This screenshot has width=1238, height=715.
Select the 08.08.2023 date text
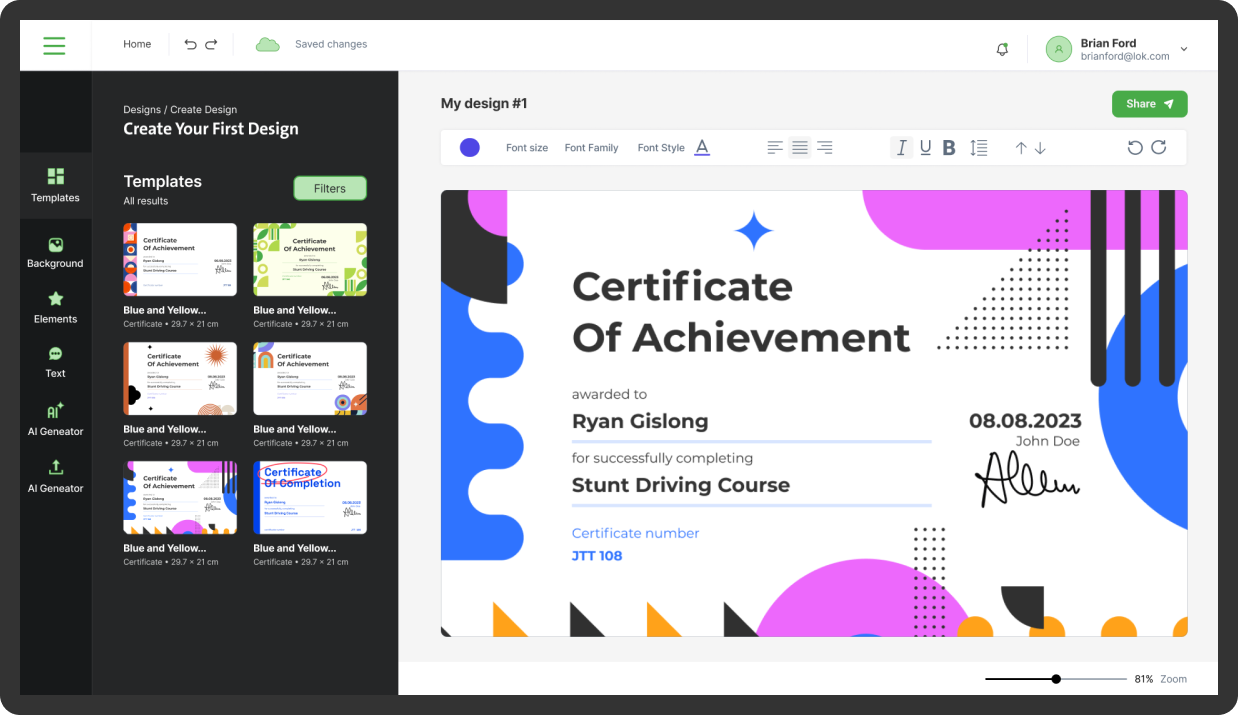point(1025,420)
